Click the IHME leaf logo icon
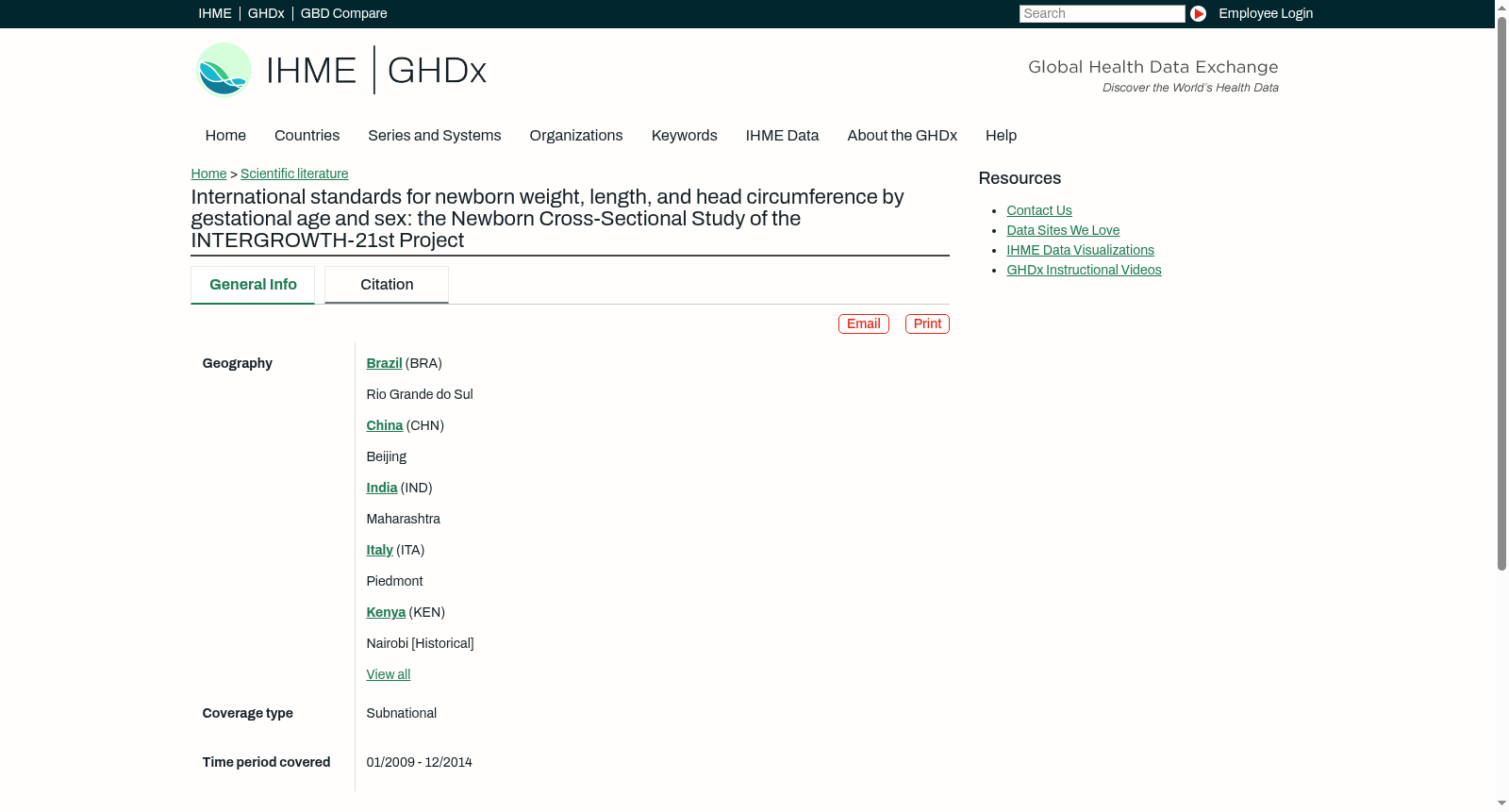 pos(224,70)
